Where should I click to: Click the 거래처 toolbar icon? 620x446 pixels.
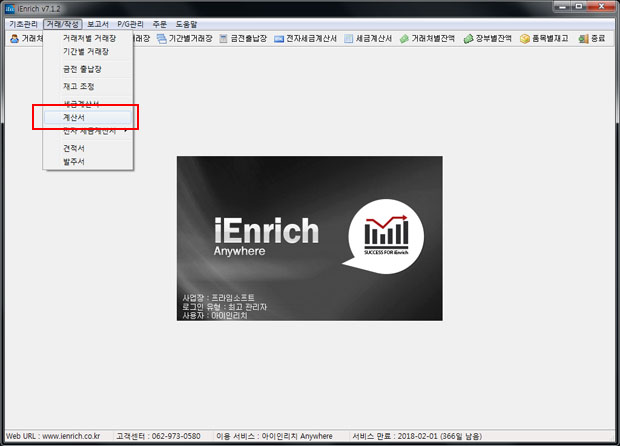25,39
